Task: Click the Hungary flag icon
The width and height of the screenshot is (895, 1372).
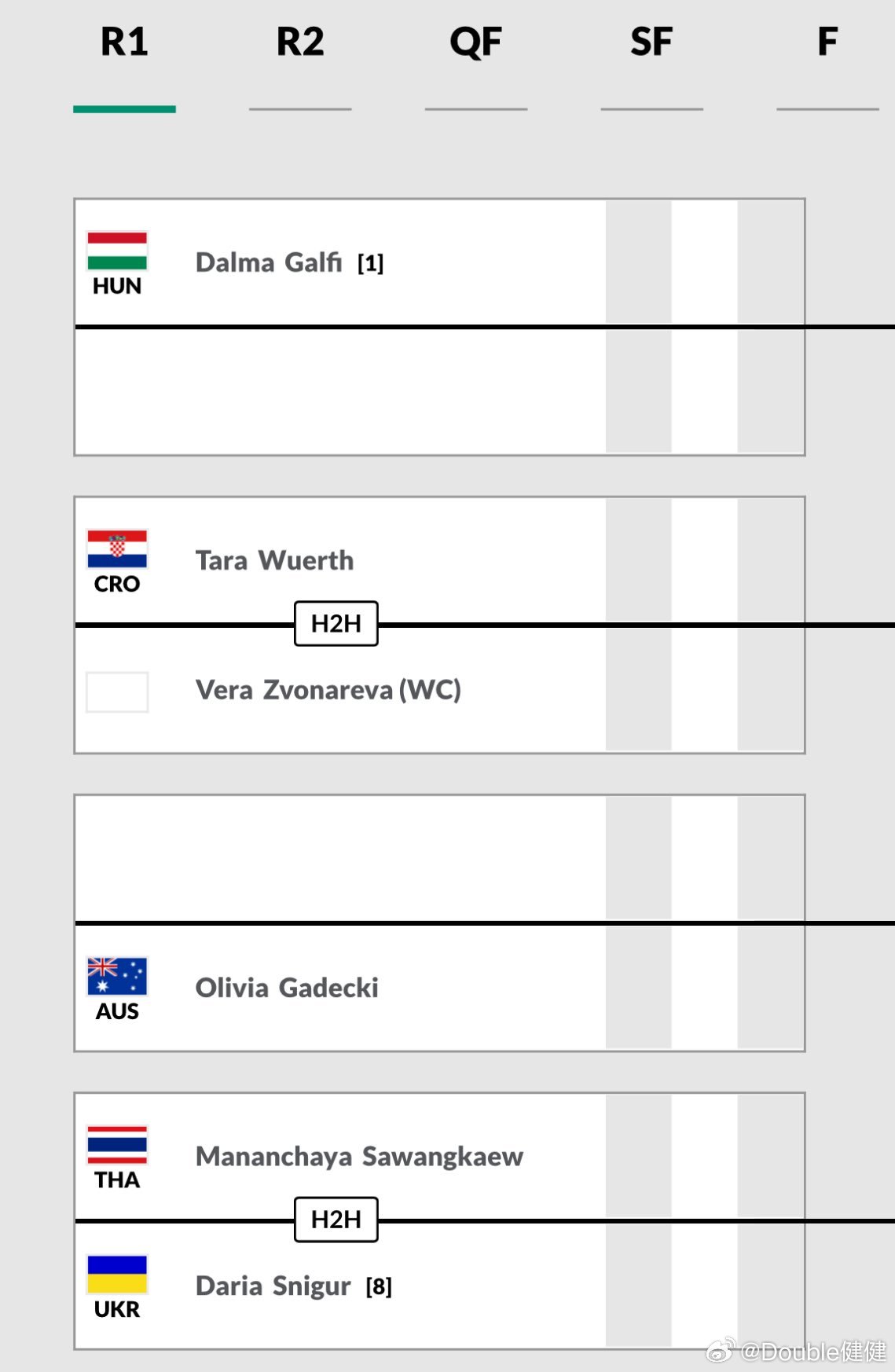Action: pos(117,251)
